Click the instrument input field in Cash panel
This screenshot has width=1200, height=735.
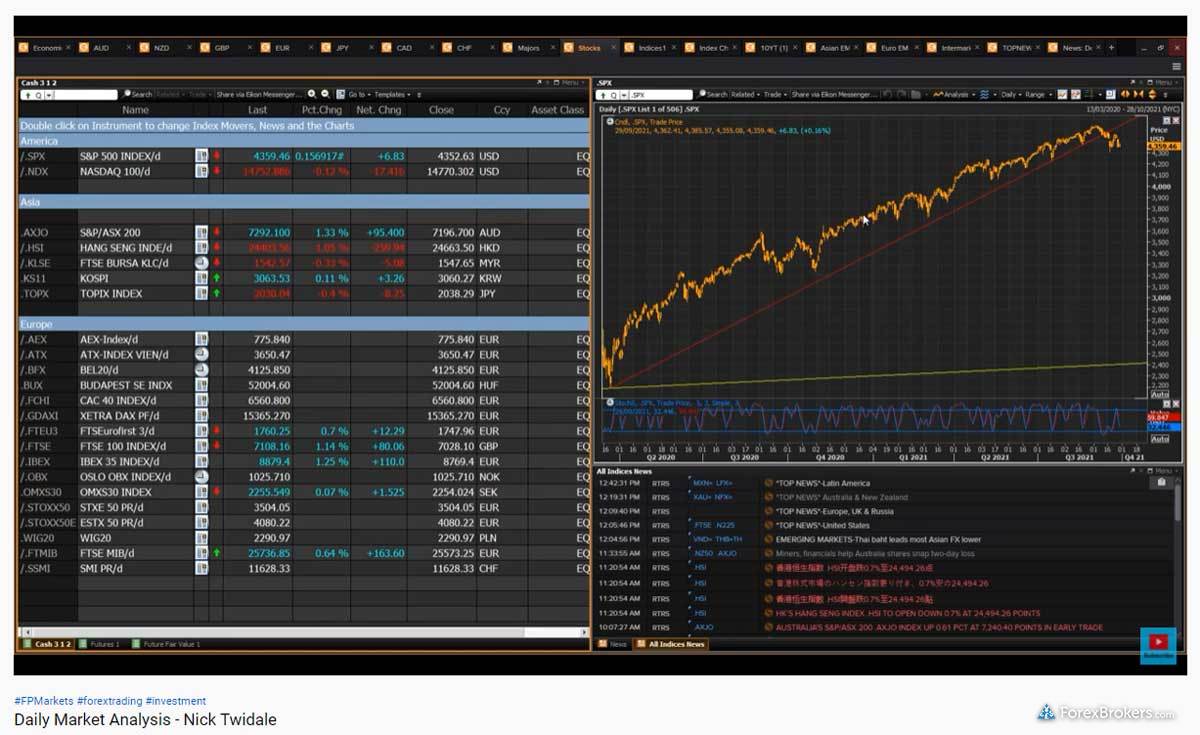click(84, 94)
